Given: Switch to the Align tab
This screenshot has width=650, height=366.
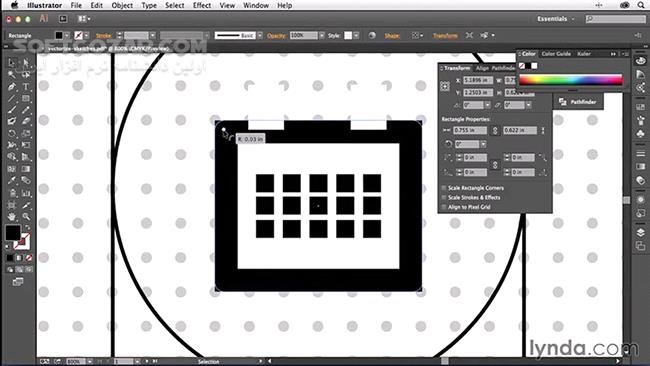Looking at the screenshot, I should click(482, 68).
